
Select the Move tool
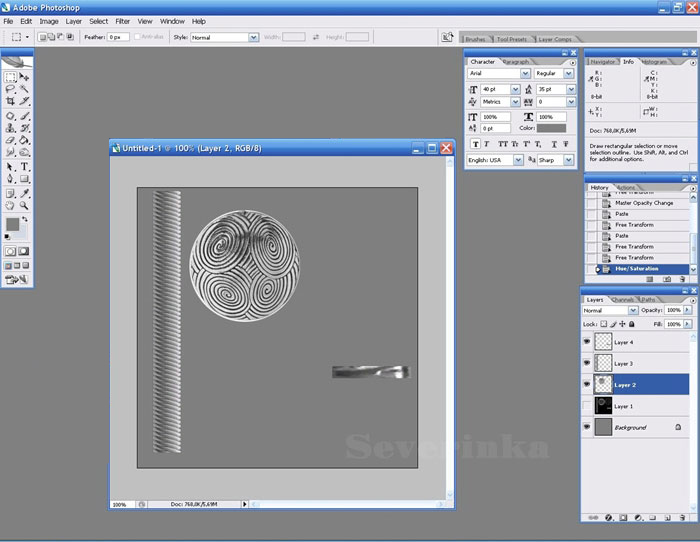[x=25, y=76]
